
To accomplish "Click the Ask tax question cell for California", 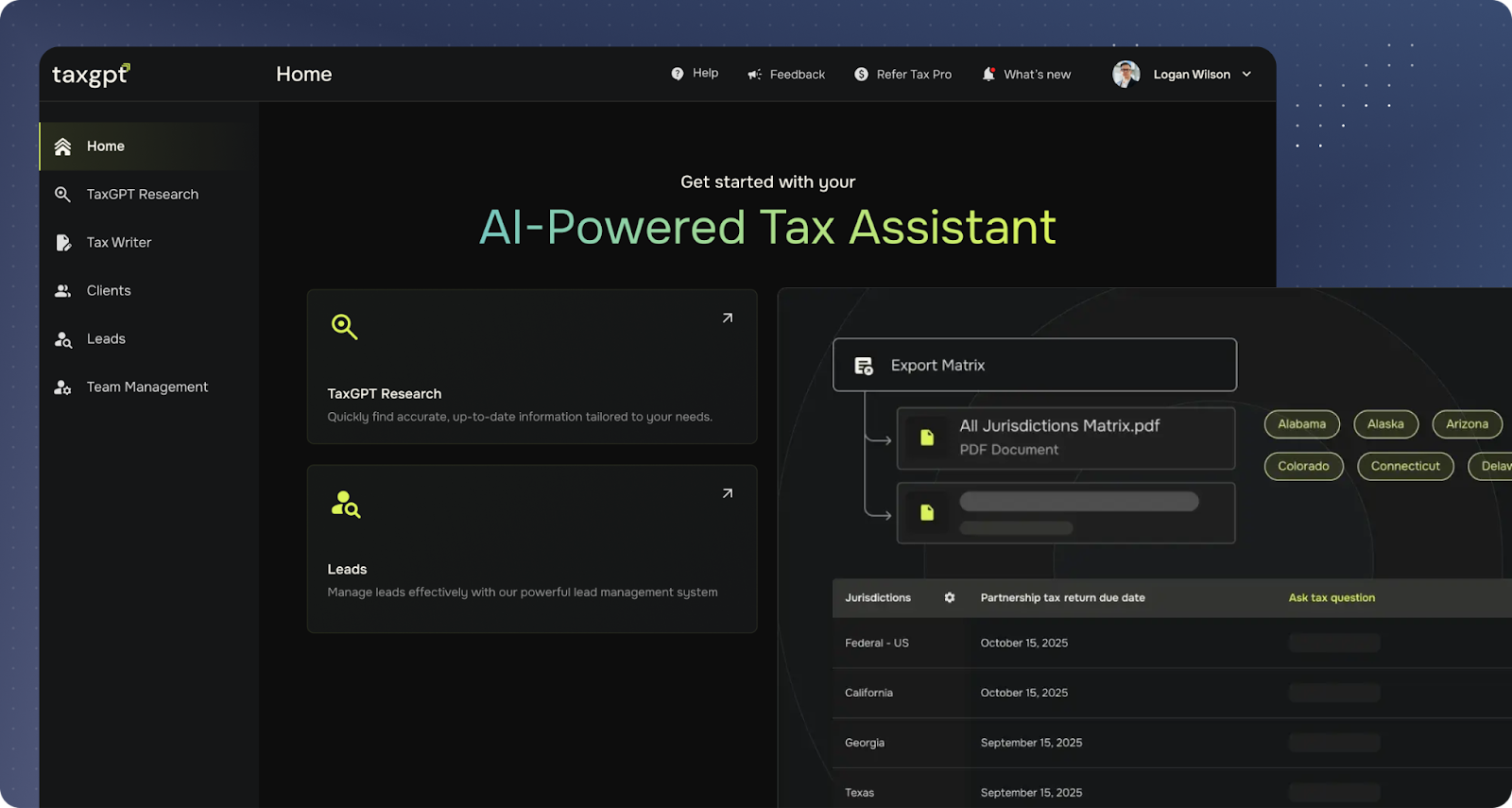I will (x=1334, y=693).
